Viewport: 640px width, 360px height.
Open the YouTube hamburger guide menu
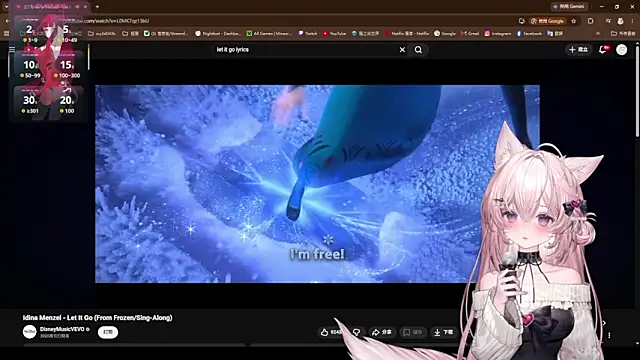click(12, 49)
